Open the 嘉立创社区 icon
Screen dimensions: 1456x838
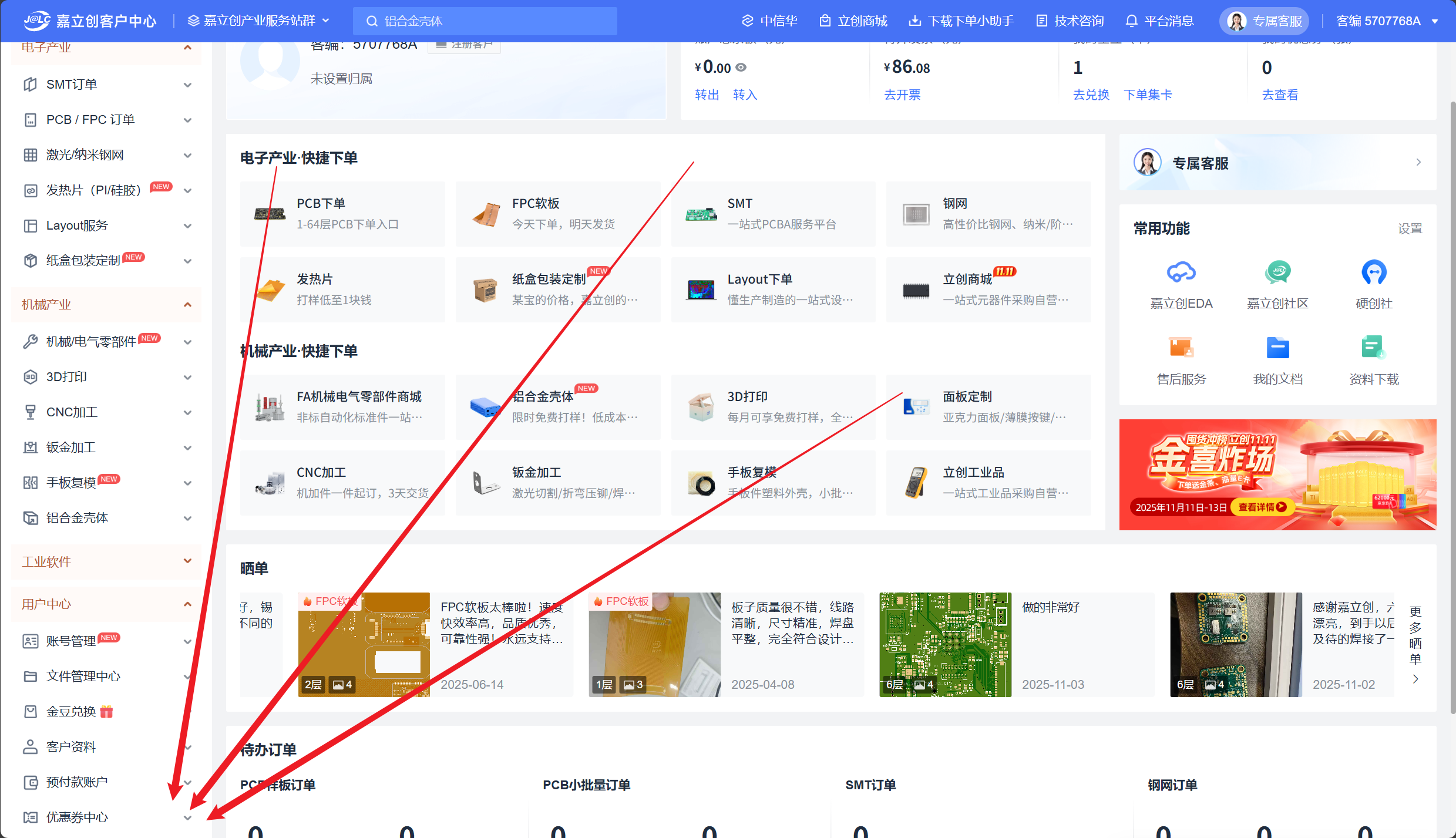pos(1277,272)
